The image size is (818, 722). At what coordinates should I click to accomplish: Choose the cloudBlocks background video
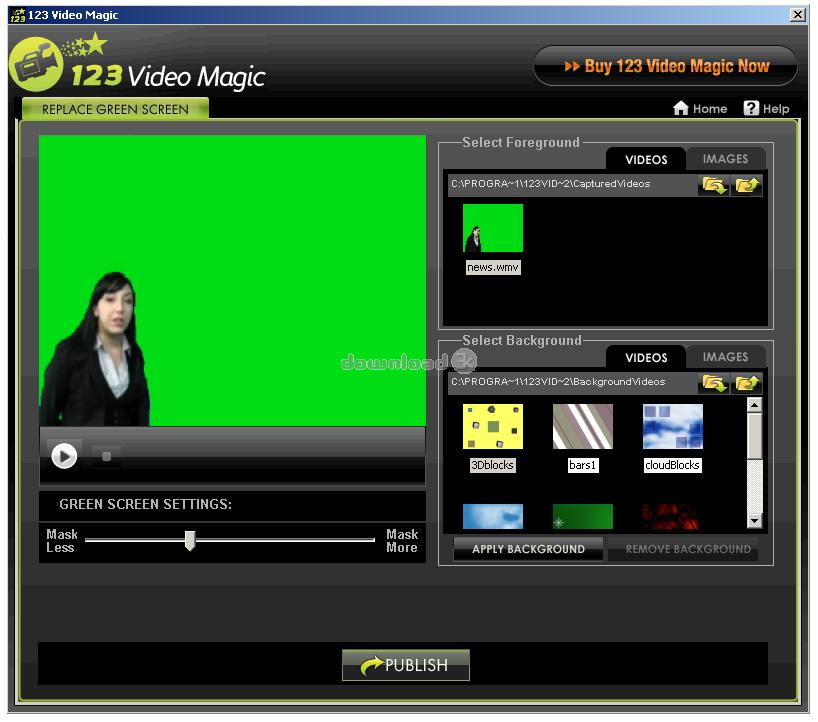pos(673,426)
